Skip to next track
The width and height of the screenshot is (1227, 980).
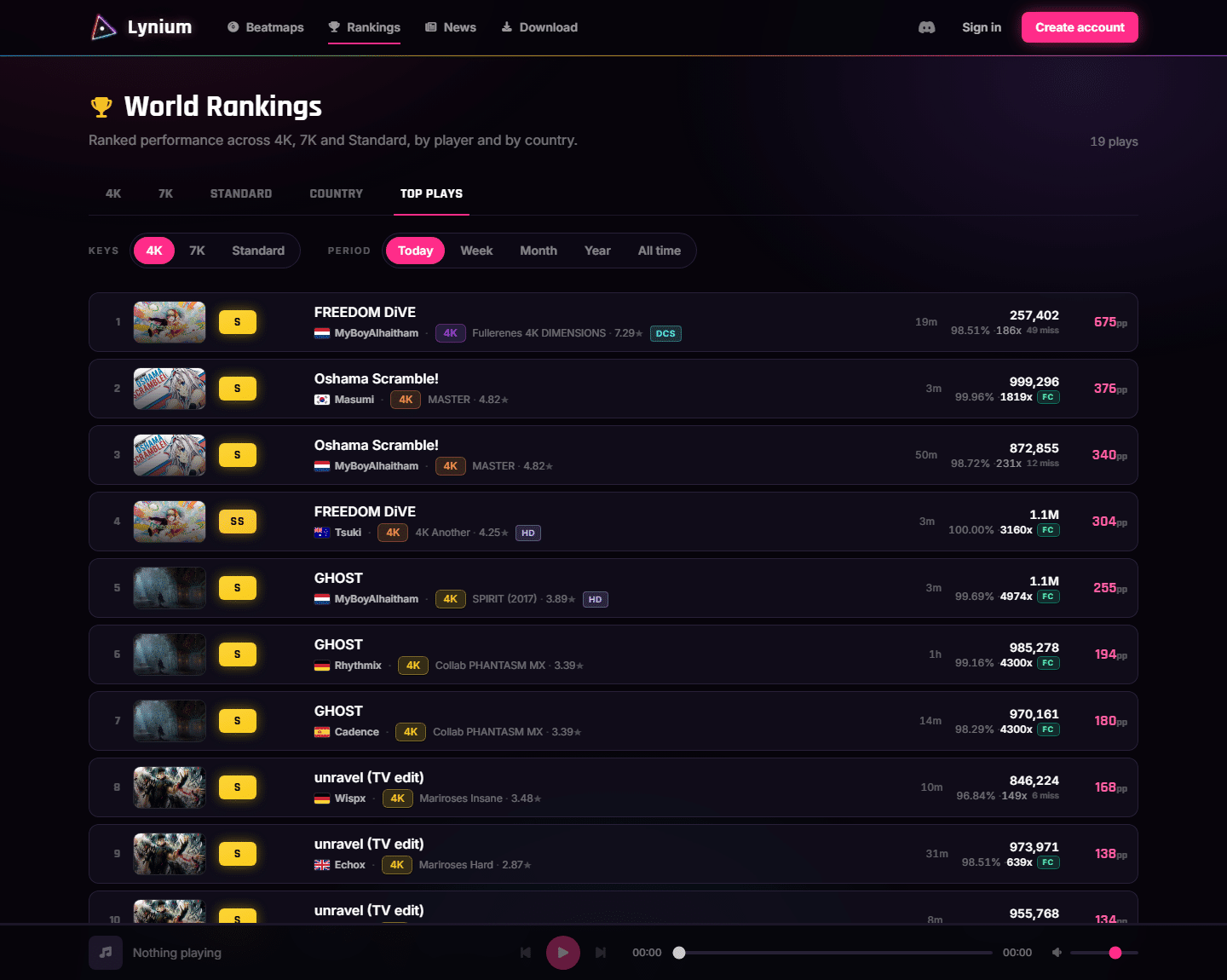click(x=601, y=953)
